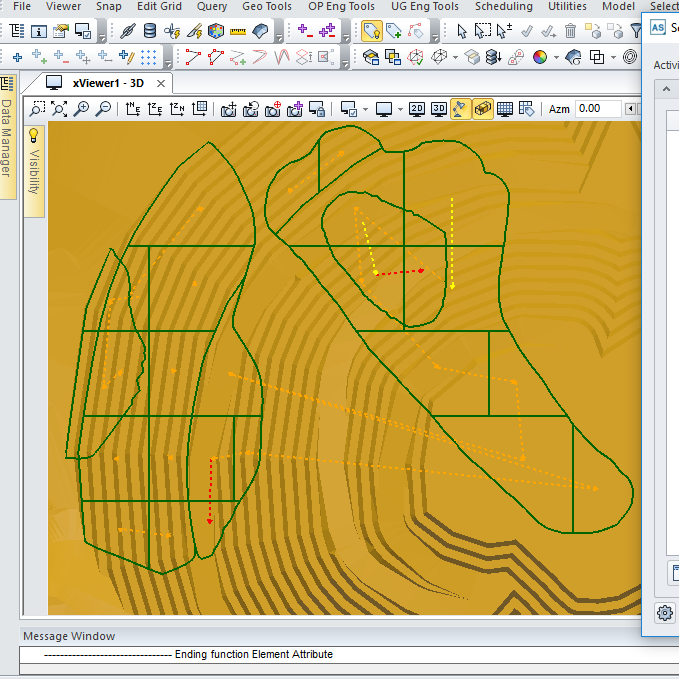Viewport: 679px width, 679px height.
Task: Expand the overlapping squares dropdown arrow
Action: [613, 57]
